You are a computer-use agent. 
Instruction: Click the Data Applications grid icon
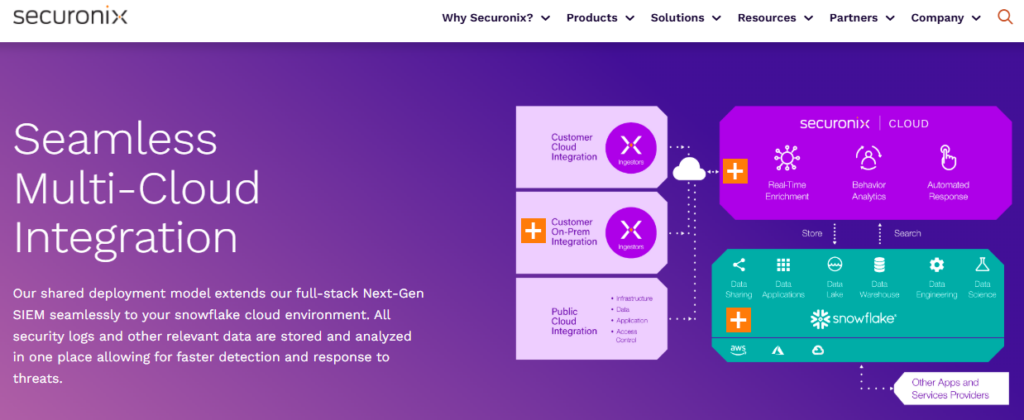pos(783,265)
